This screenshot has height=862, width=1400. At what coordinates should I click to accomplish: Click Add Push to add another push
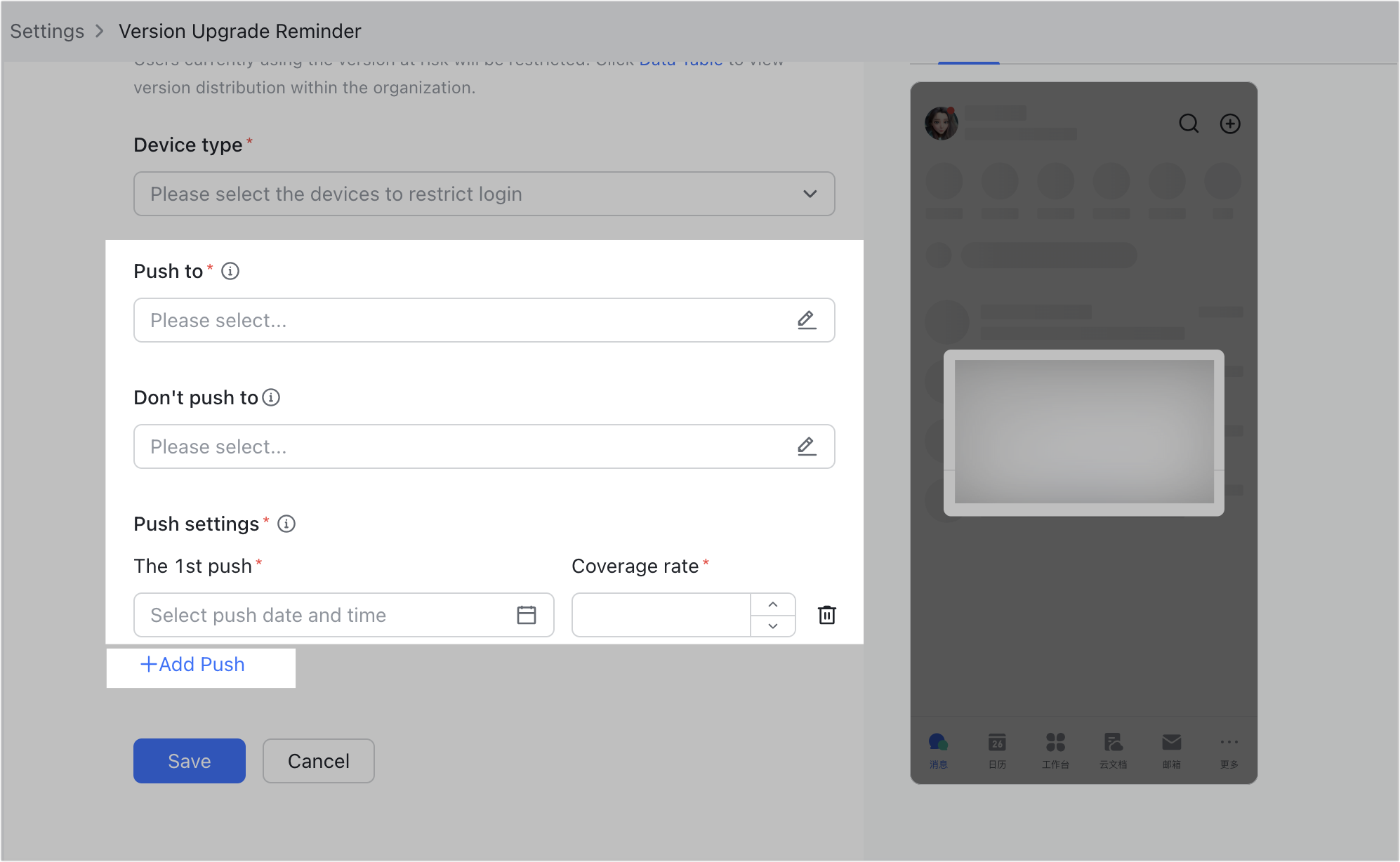click(192, 664)
